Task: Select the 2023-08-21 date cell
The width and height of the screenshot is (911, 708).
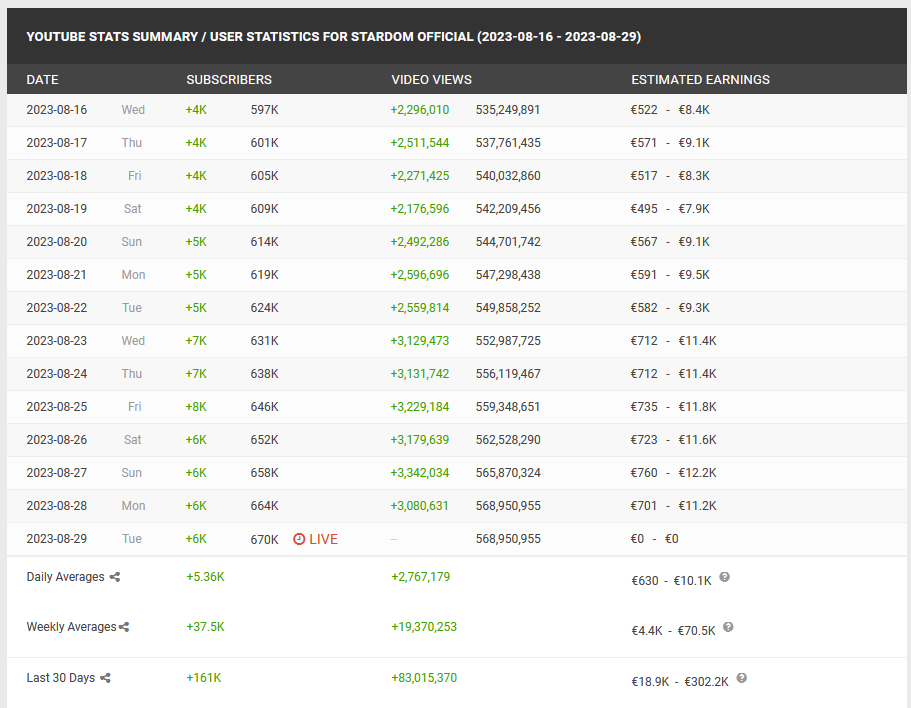Action: click(x=56, y=275)
